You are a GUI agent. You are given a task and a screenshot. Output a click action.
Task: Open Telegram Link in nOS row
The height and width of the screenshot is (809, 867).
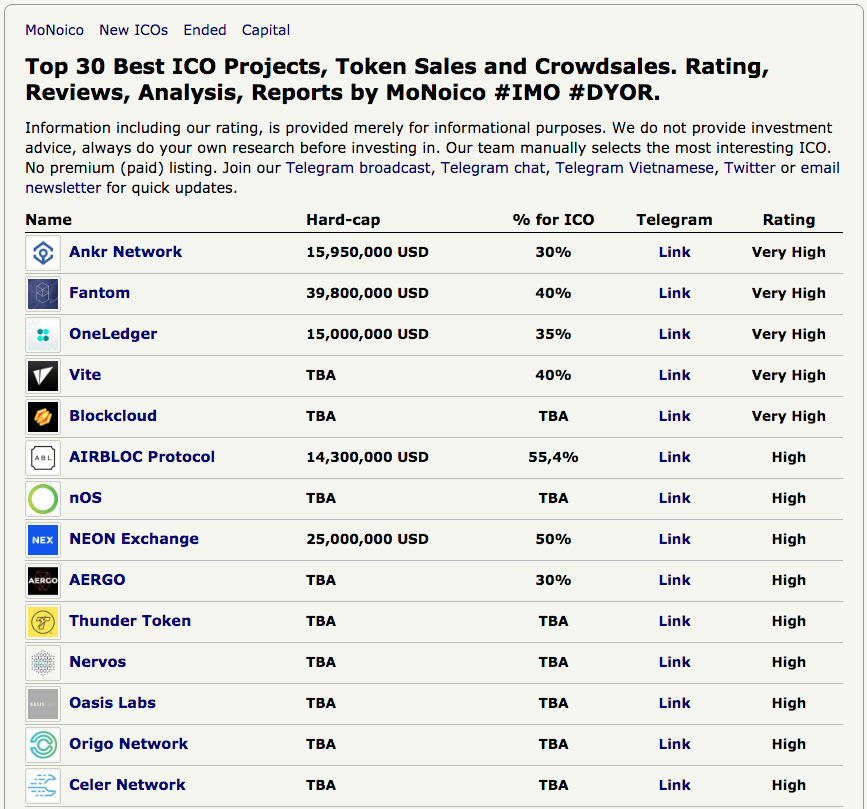[675, 498]
